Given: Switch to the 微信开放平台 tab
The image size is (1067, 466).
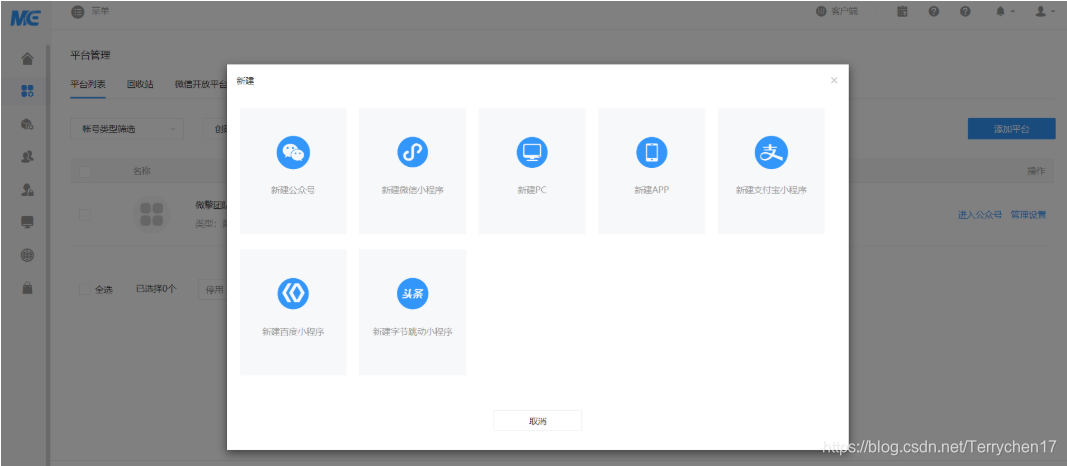Looking at the screenshot, I should click(x=200, y=84).
